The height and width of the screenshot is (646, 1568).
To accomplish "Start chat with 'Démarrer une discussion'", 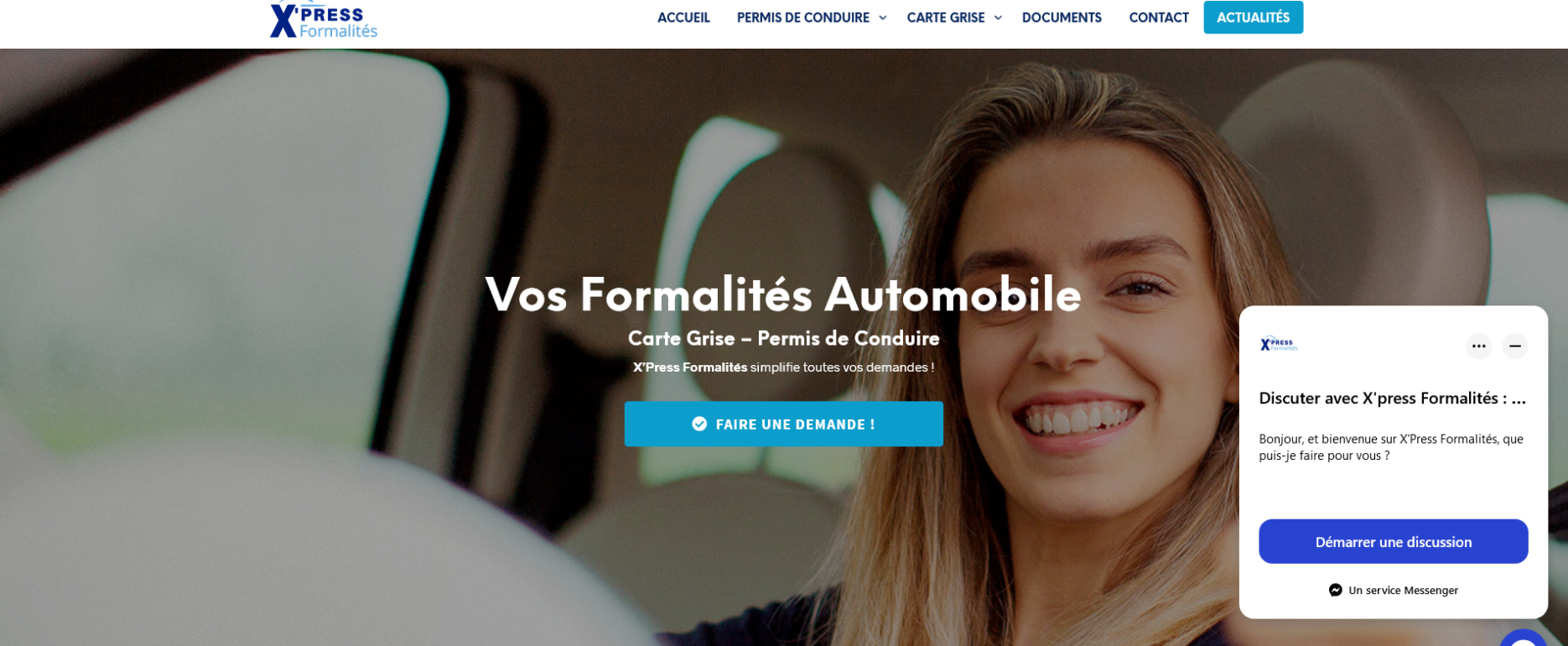I will coord(1393,541).
